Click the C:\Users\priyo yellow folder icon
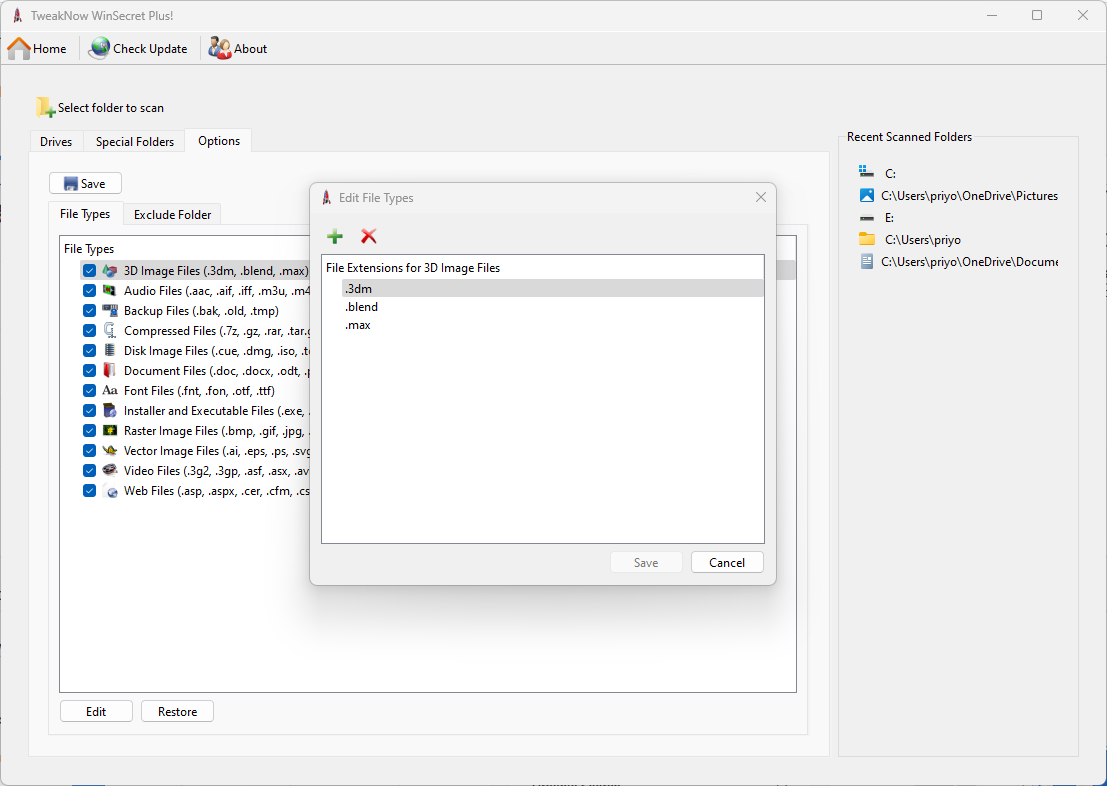 [x=866, y=239]
